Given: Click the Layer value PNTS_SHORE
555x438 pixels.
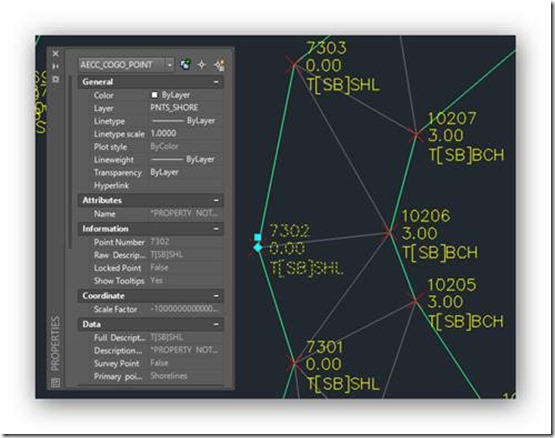Looking at the screenshot, I should click(174, 108).
